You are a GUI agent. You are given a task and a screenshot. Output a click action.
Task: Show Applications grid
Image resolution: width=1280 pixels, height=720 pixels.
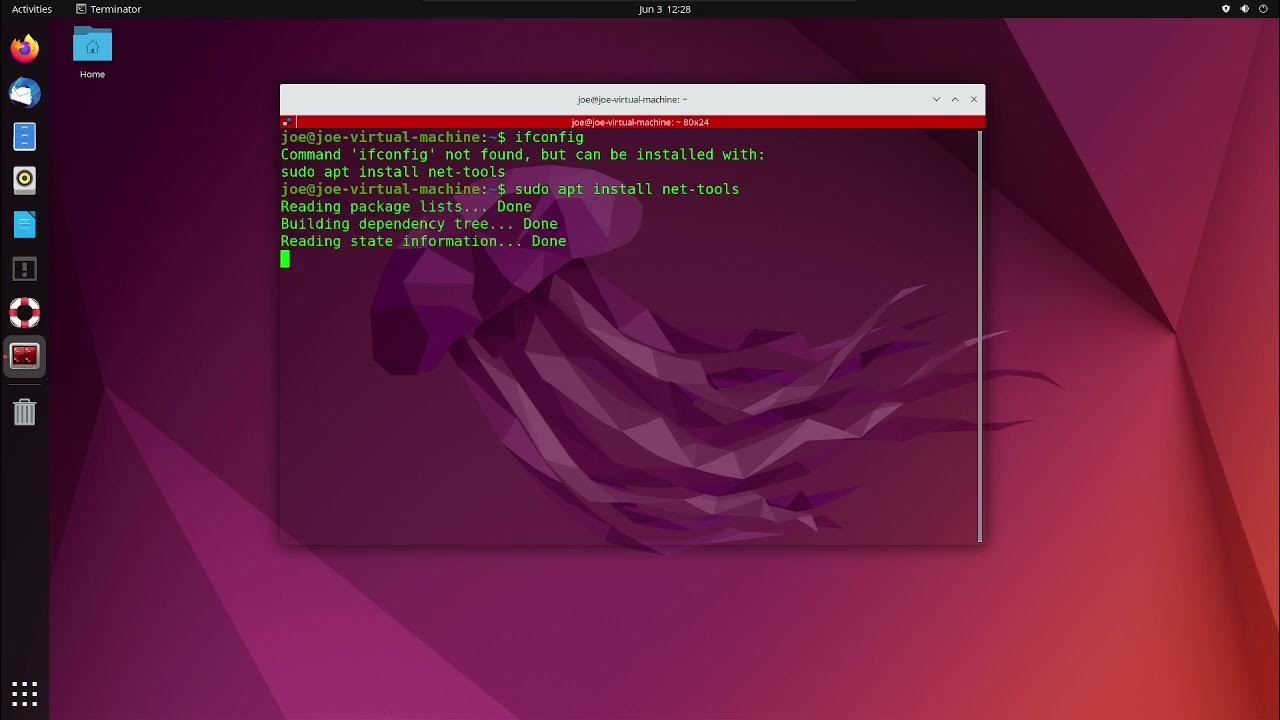point(24,693)
